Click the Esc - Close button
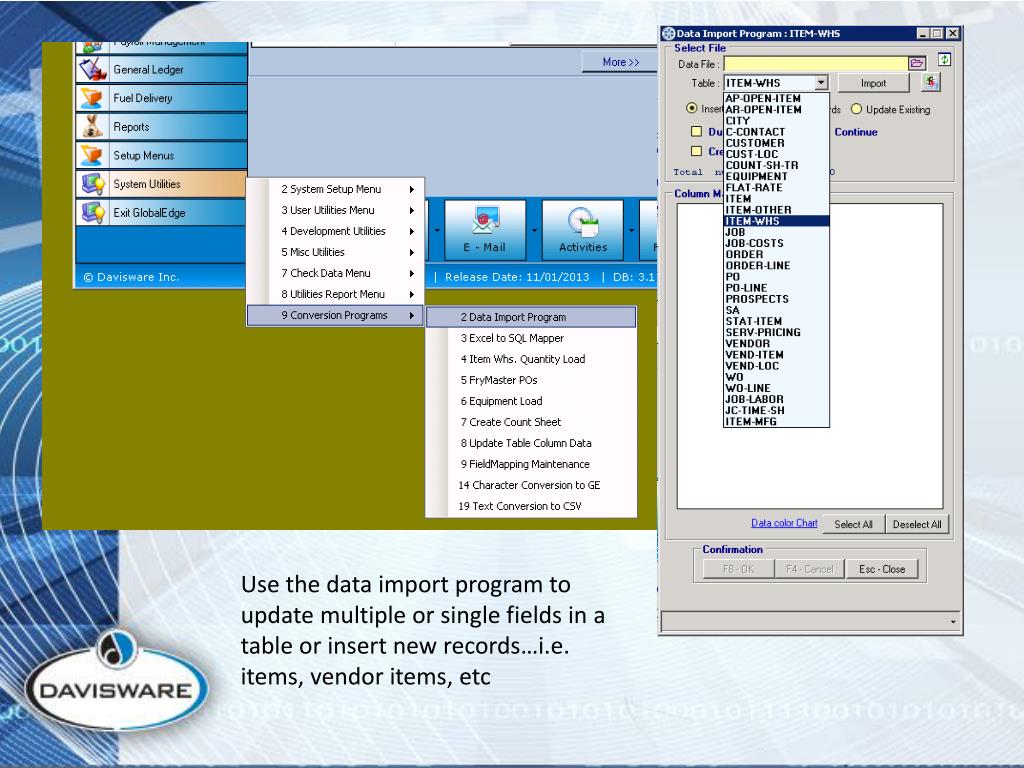 coord(882,569)
